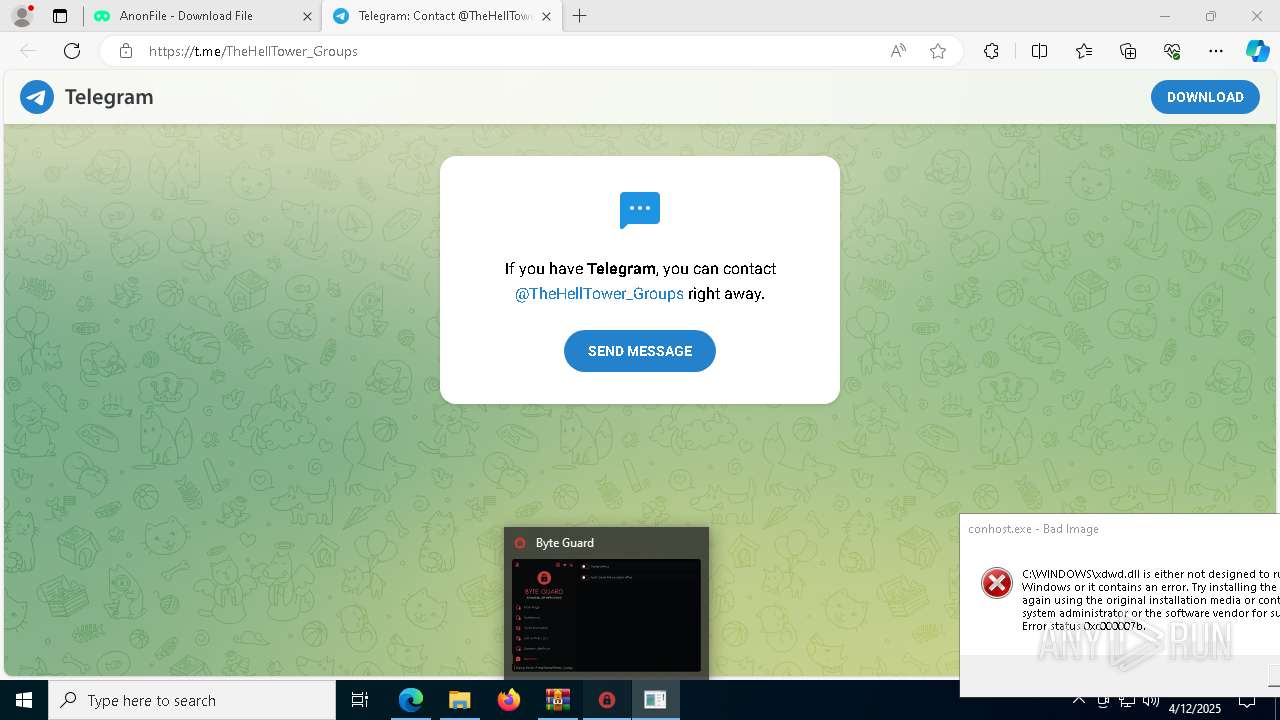Open Task View on taskbar
Image resolution: width=1280 pixels, height=720 pixels.
[360, 700]
